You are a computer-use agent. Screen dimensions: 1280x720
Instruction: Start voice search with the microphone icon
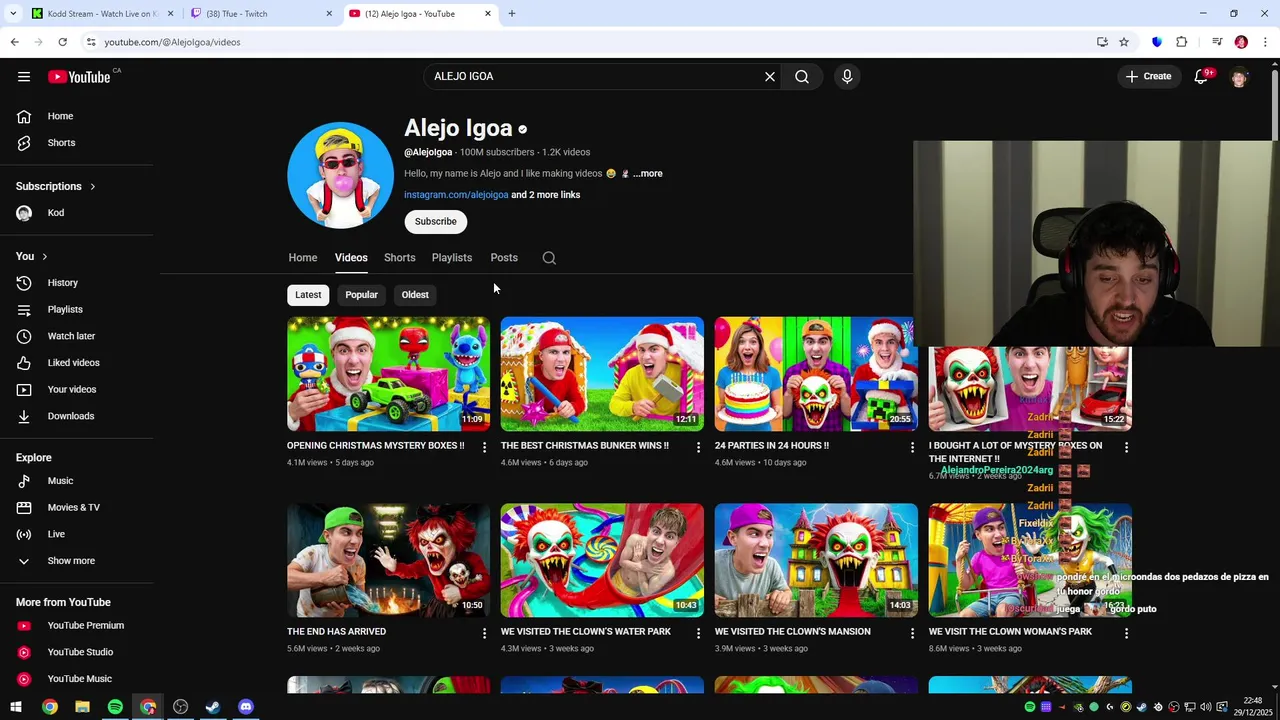[847, 76]
